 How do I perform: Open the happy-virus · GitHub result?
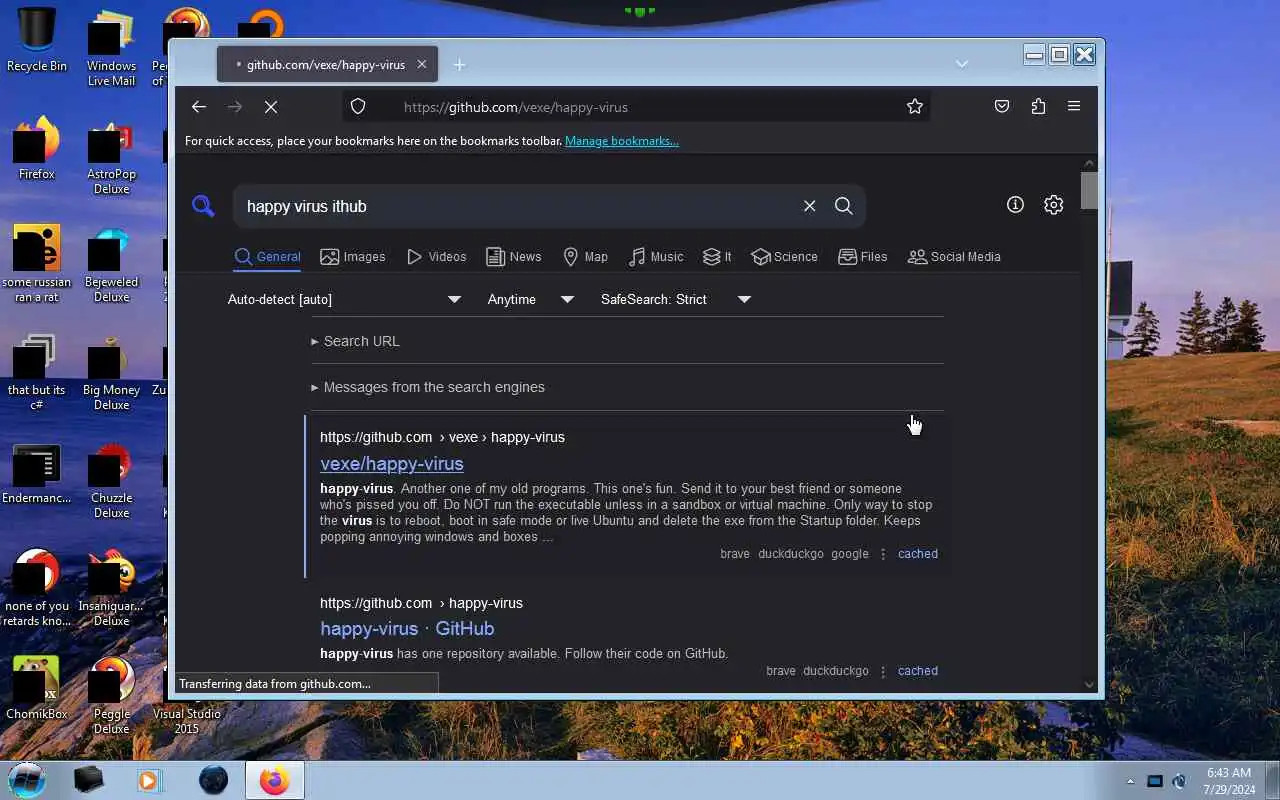click(407, 629)
